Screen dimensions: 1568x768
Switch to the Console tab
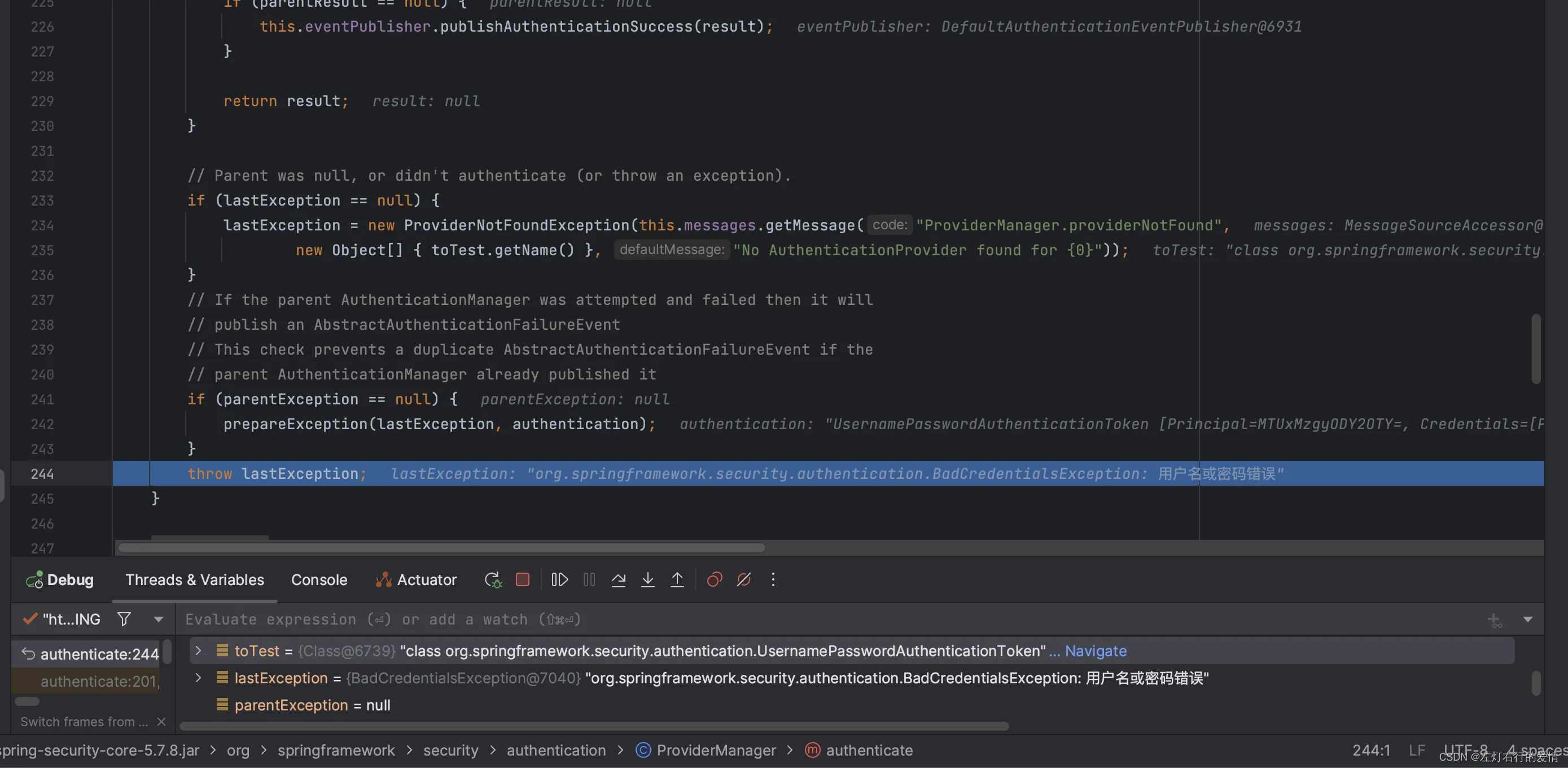coord(319,580)
